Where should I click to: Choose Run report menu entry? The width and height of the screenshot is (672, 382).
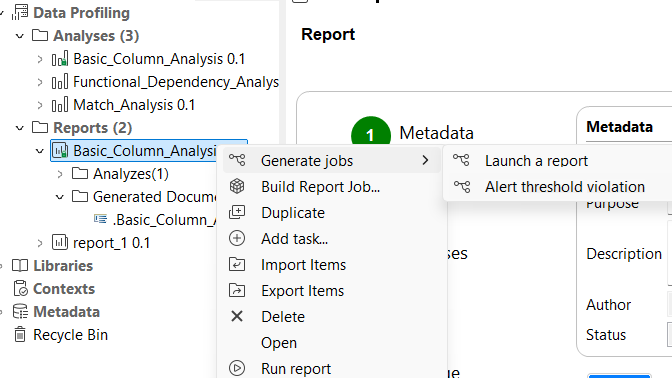point(332,368)
